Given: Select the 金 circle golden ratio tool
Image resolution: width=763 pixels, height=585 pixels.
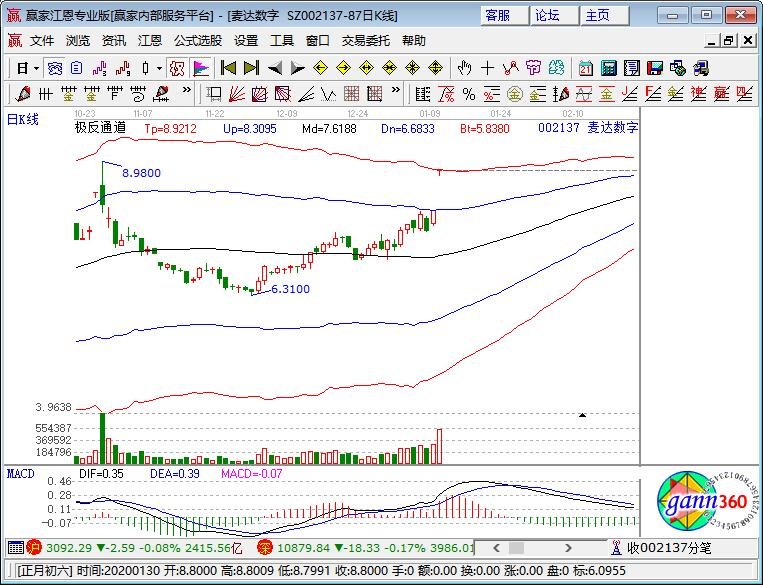Looking at the screenshot, I should 514,93.
